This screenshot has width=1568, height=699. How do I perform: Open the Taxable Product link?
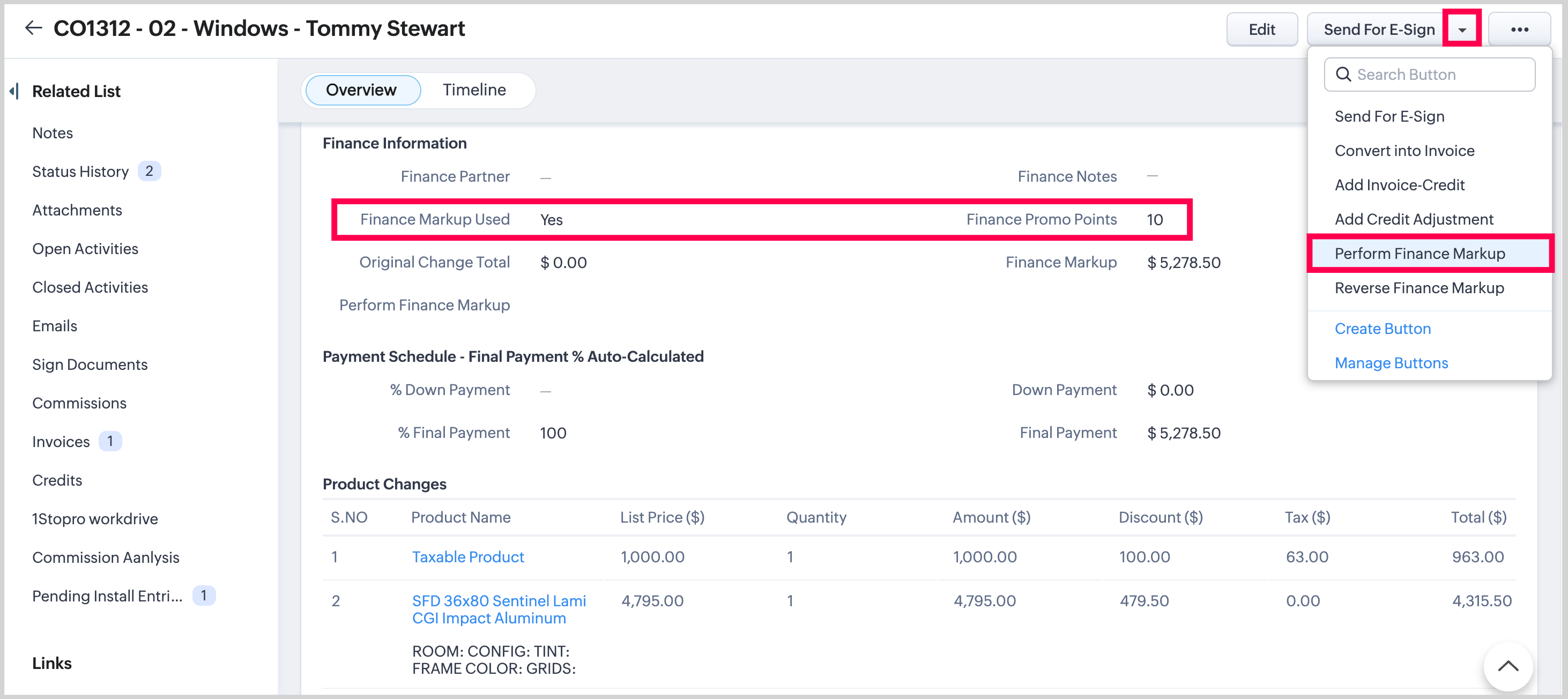[x=467, y=556]
